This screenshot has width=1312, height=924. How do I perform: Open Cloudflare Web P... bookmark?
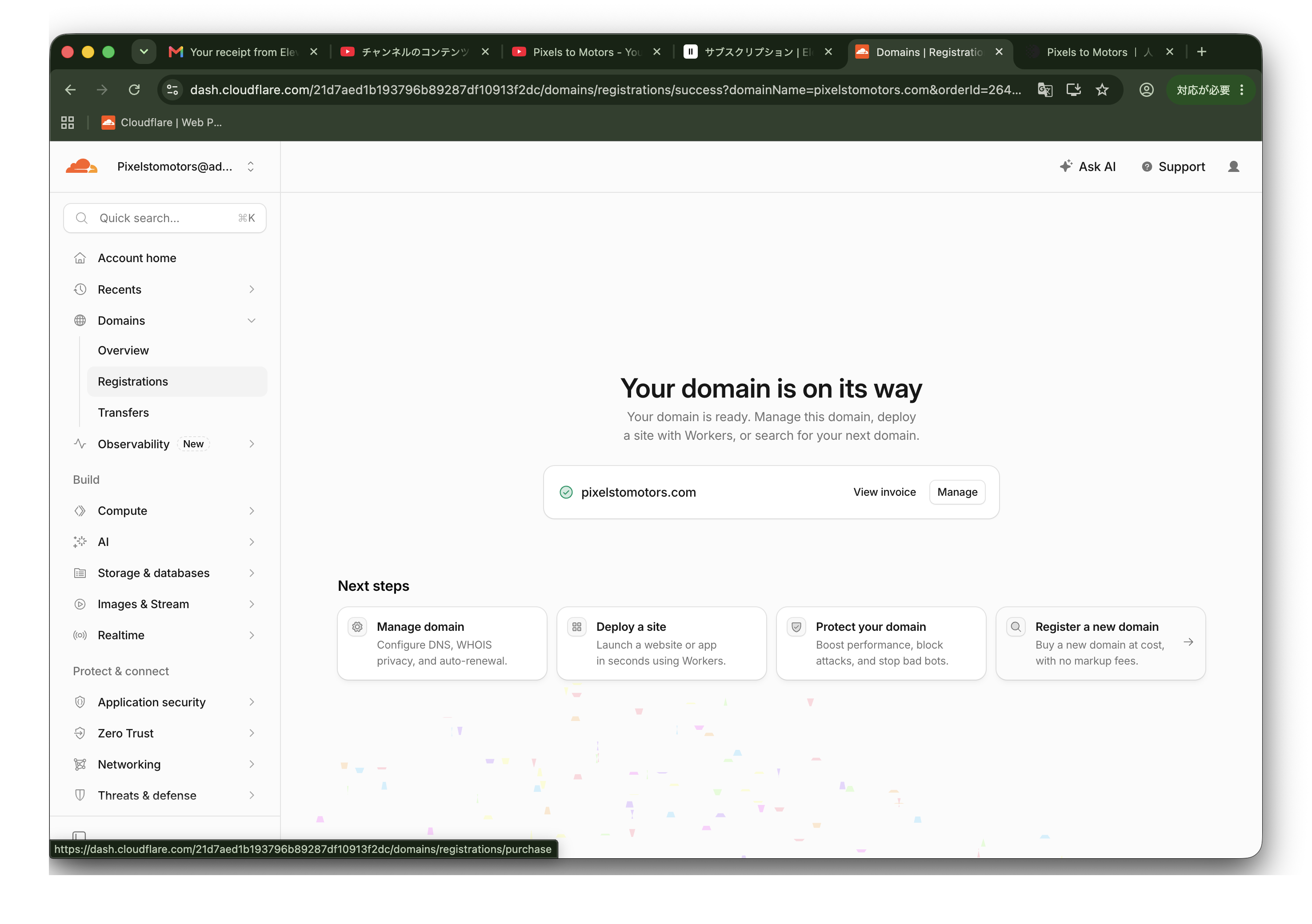tap(162, 122)
